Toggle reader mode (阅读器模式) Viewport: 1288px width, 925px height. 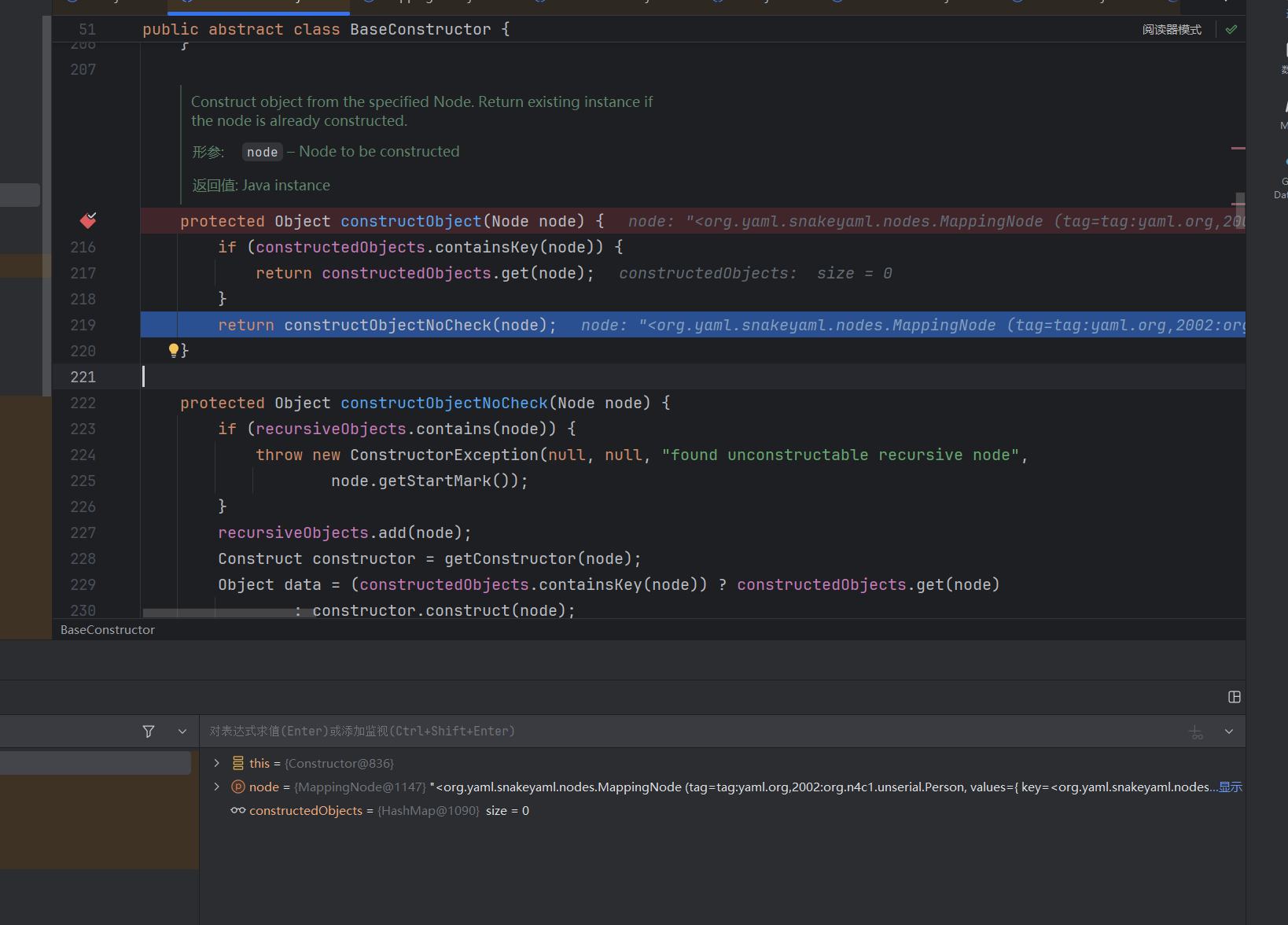point(1172,29)
